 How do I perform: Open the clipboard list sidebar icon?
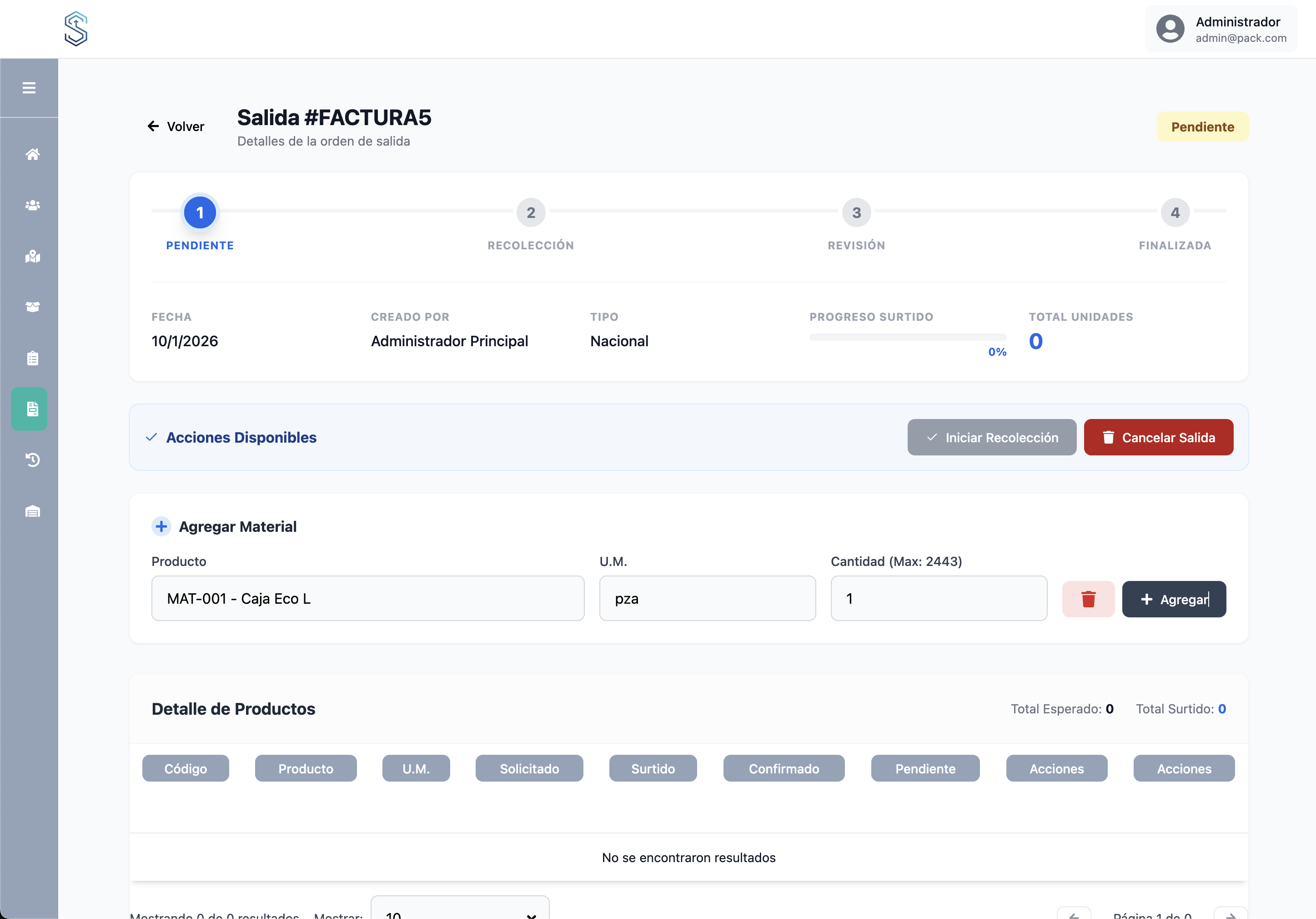(x=32, y=359)
